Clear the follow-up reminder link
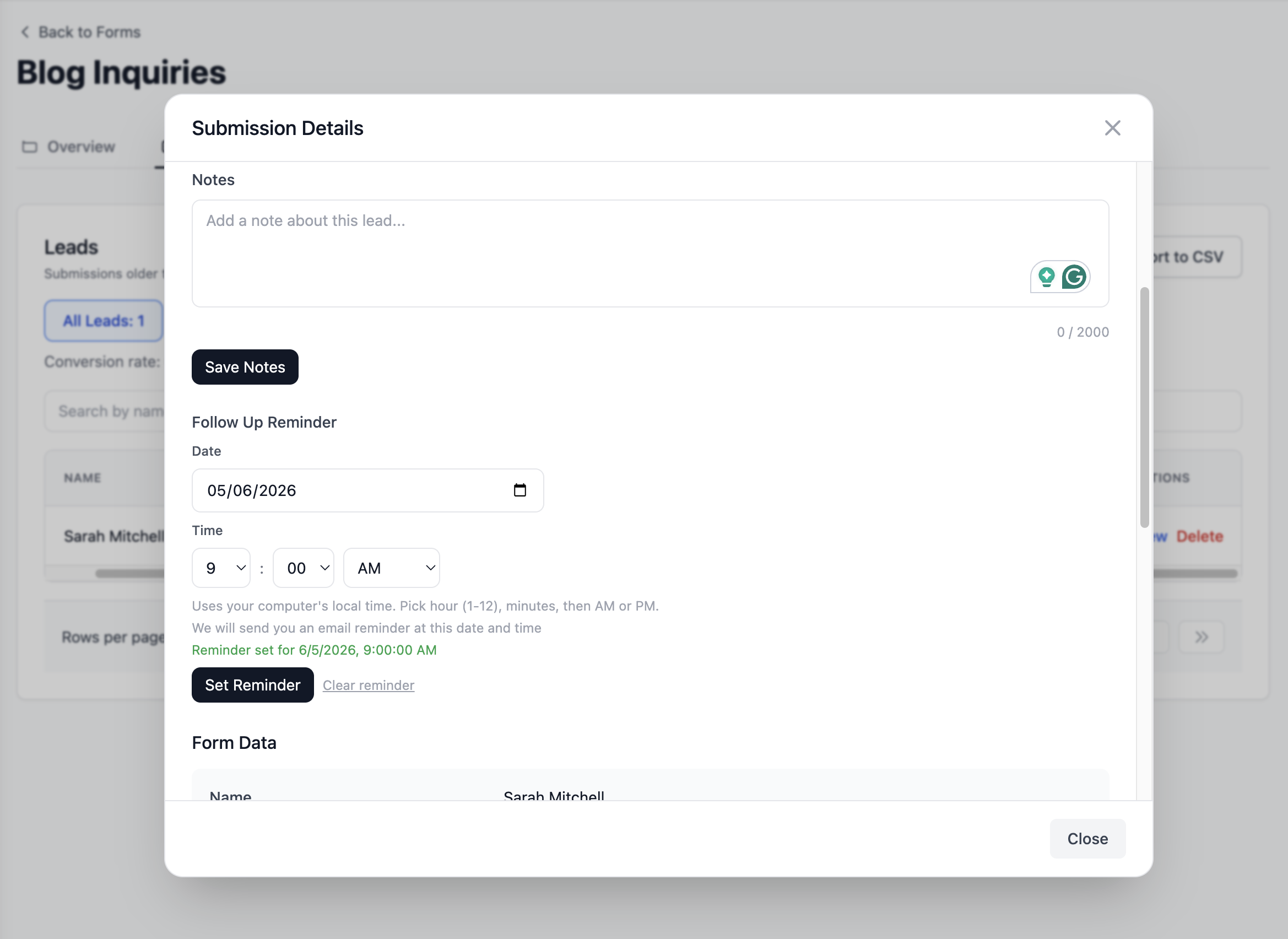Screen dimensions: 1288x939 tap(369, 685)
